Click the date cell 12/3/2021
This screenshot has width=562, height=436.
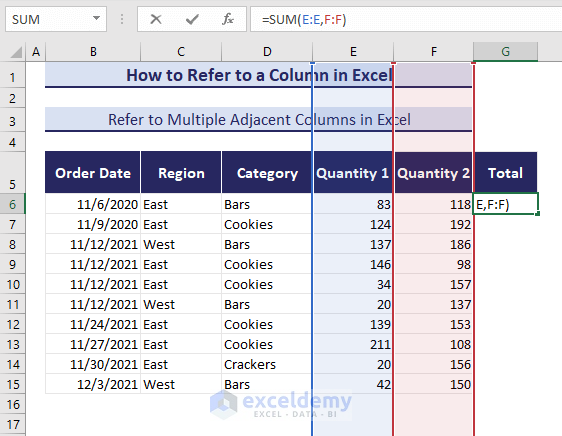93,384
